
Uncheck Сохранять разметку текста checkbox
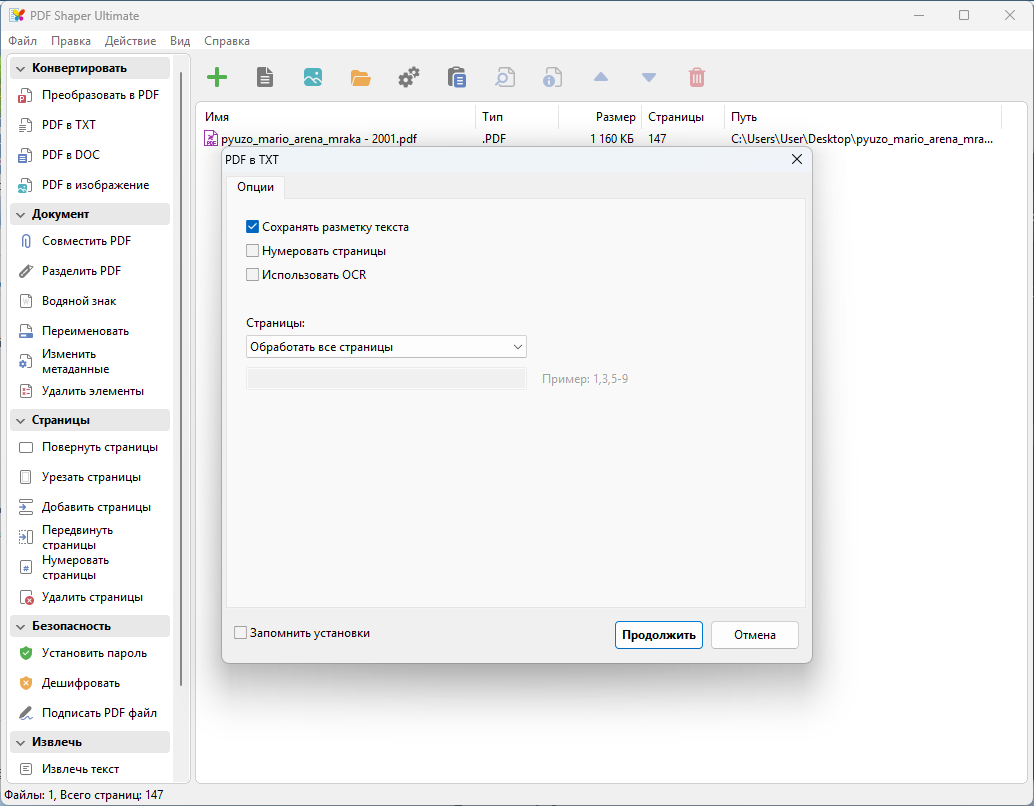(x=253, y=227)
